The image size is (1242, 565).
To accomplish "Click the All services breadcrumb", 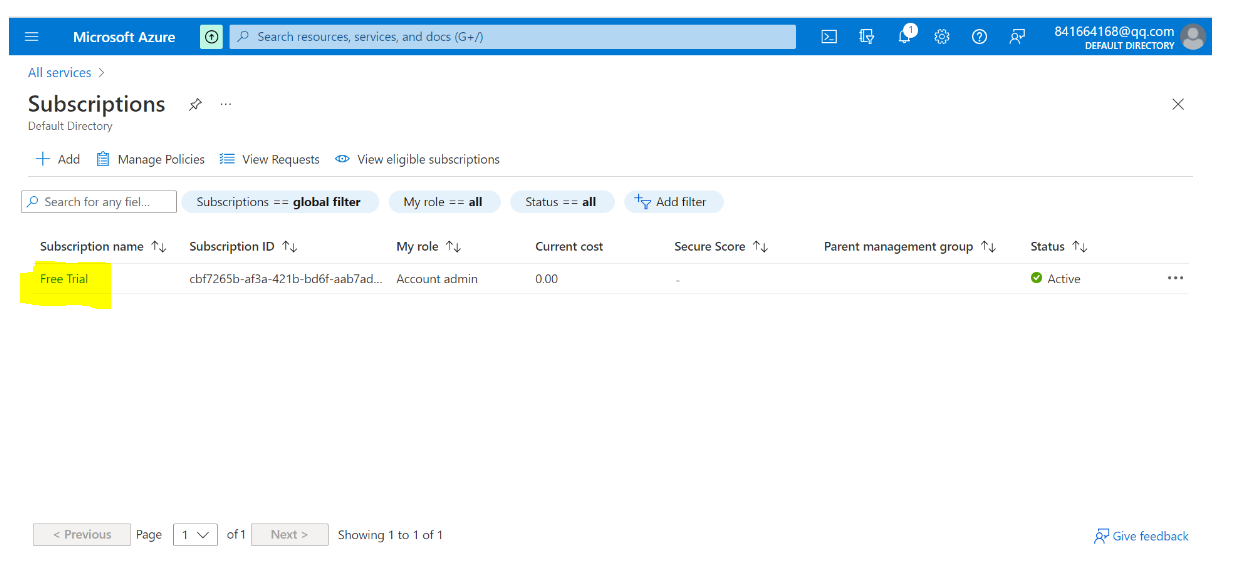I will pos(59,73).
